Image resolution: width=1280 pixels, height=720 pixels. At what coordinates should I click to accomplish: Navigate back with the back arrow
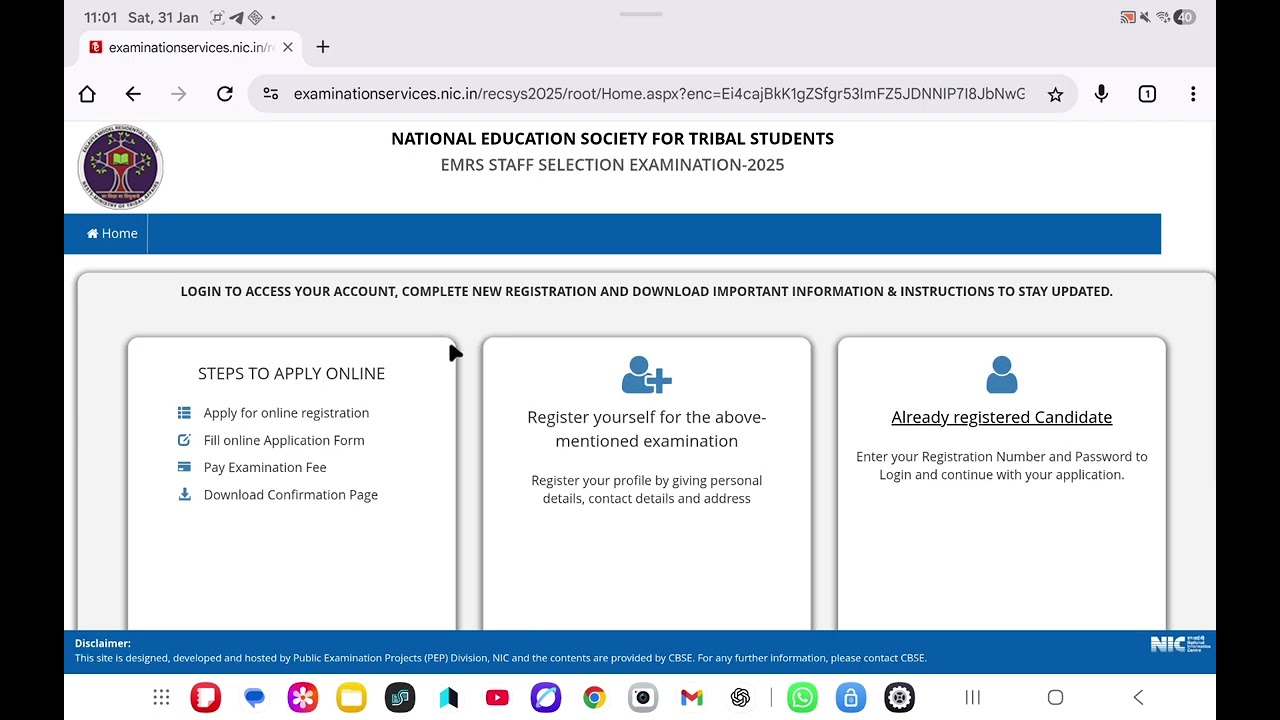tap(133, 94)
